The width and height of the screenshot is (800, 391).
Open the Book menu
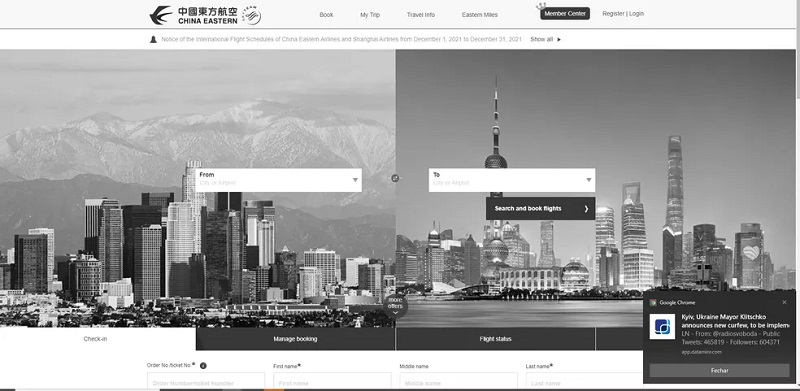(x=326, y=15)
